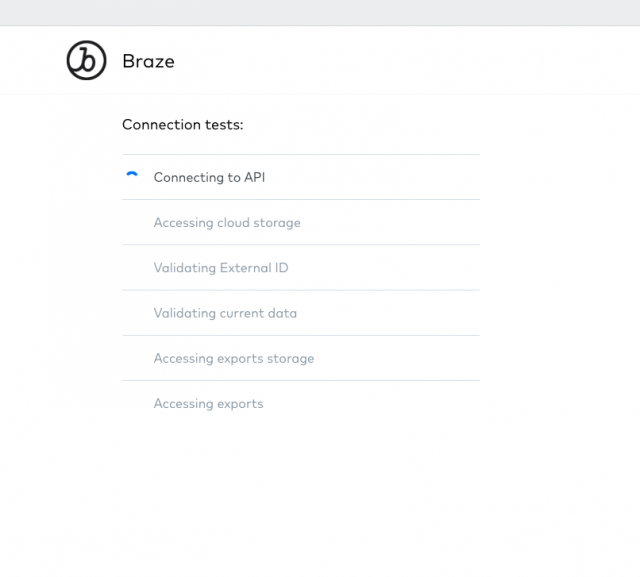This screenshot has height=577, width=640.
Task: Click the gray browser bar at top
Action: (320, 12)
